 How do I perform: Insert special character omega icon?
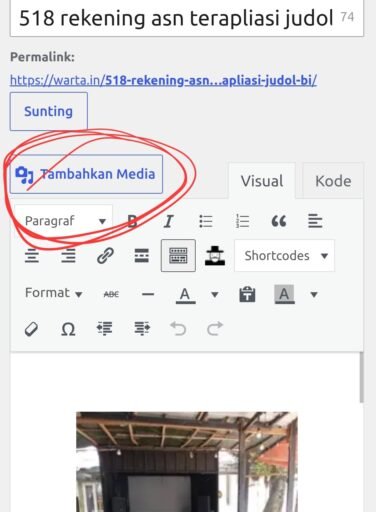(68, 330)
